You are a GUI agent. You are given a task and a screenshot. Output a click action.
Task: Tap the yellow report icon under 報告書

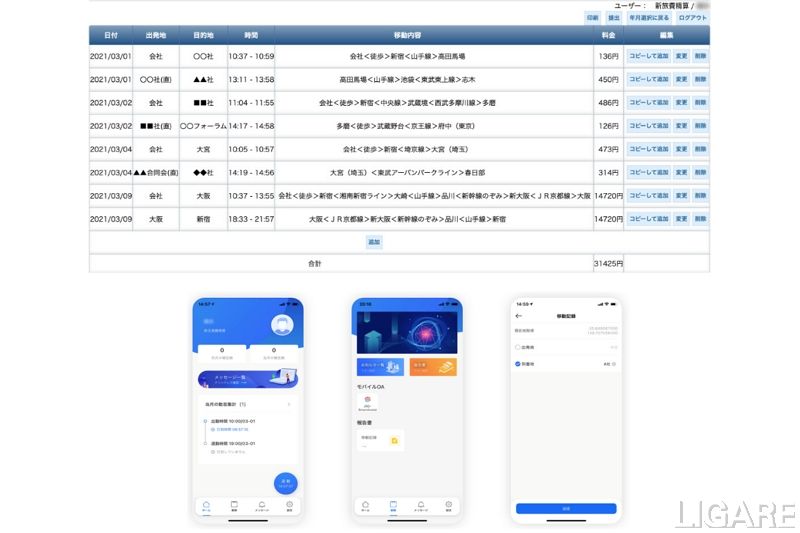pos(395,440)
